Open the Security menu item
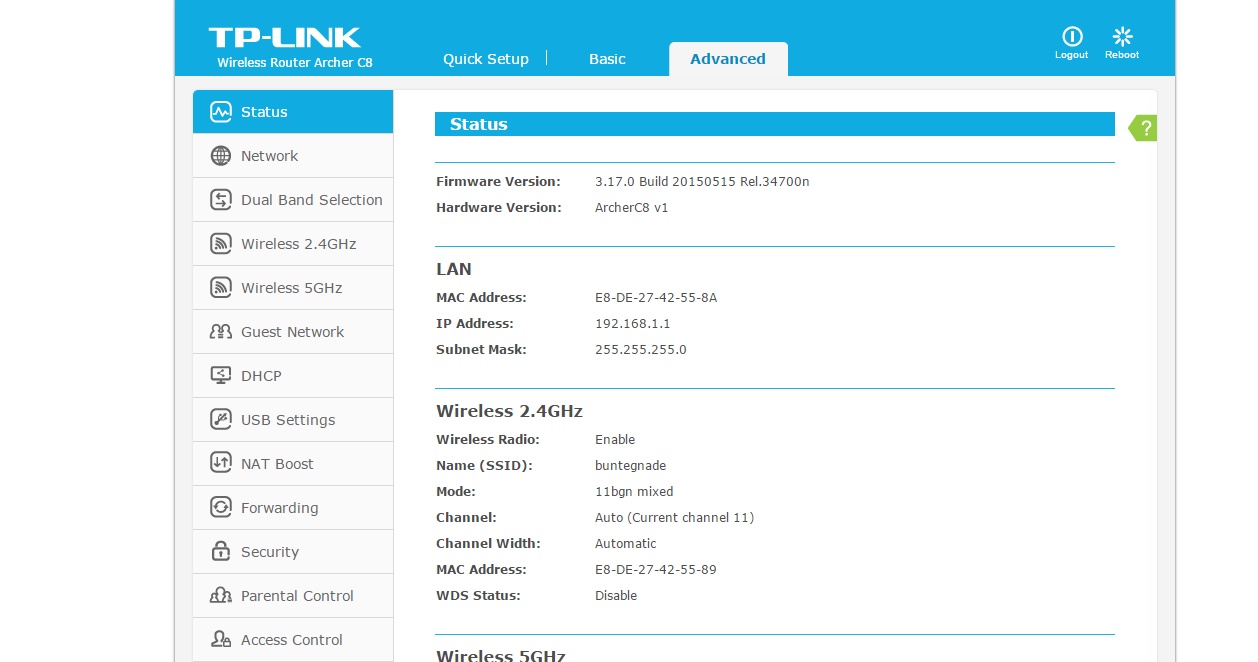This screenshot has height=662, width=1258. click(293, 552)
